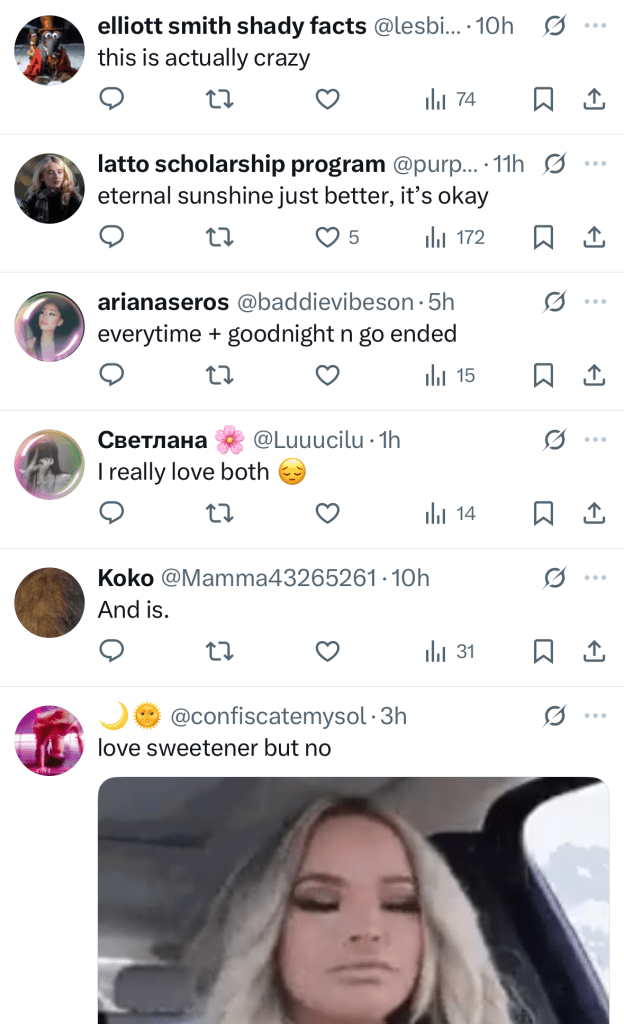Share Koko's "And is." tweet
Viewport: 624px width, 1024px height.
pos(594,651)
